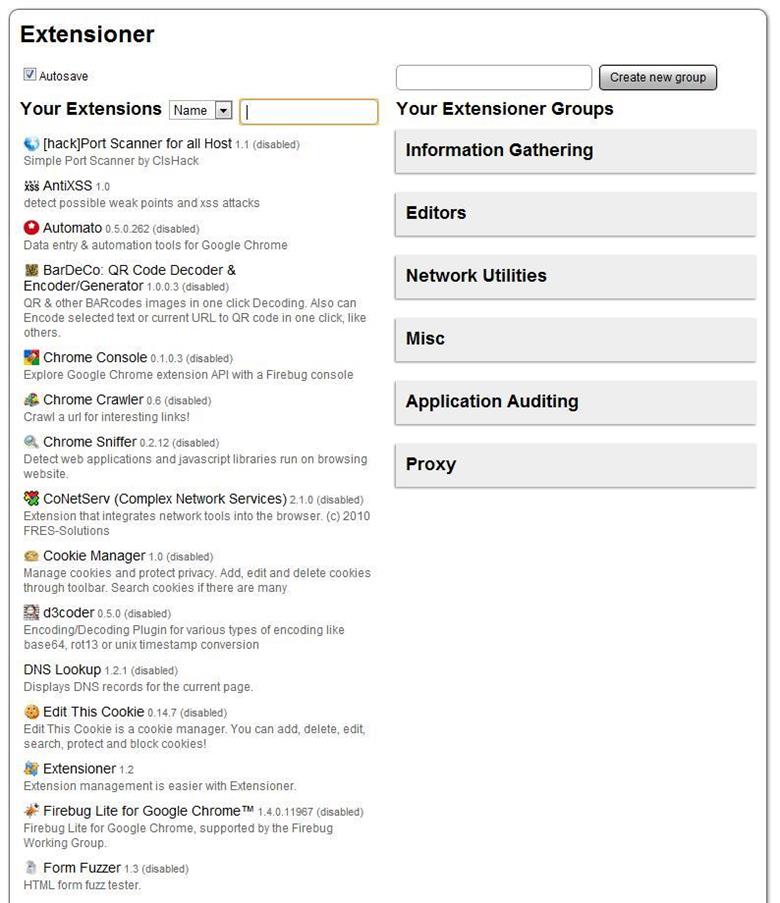
Task: Expand the Information Gathering group
Action: click(575, 151)
